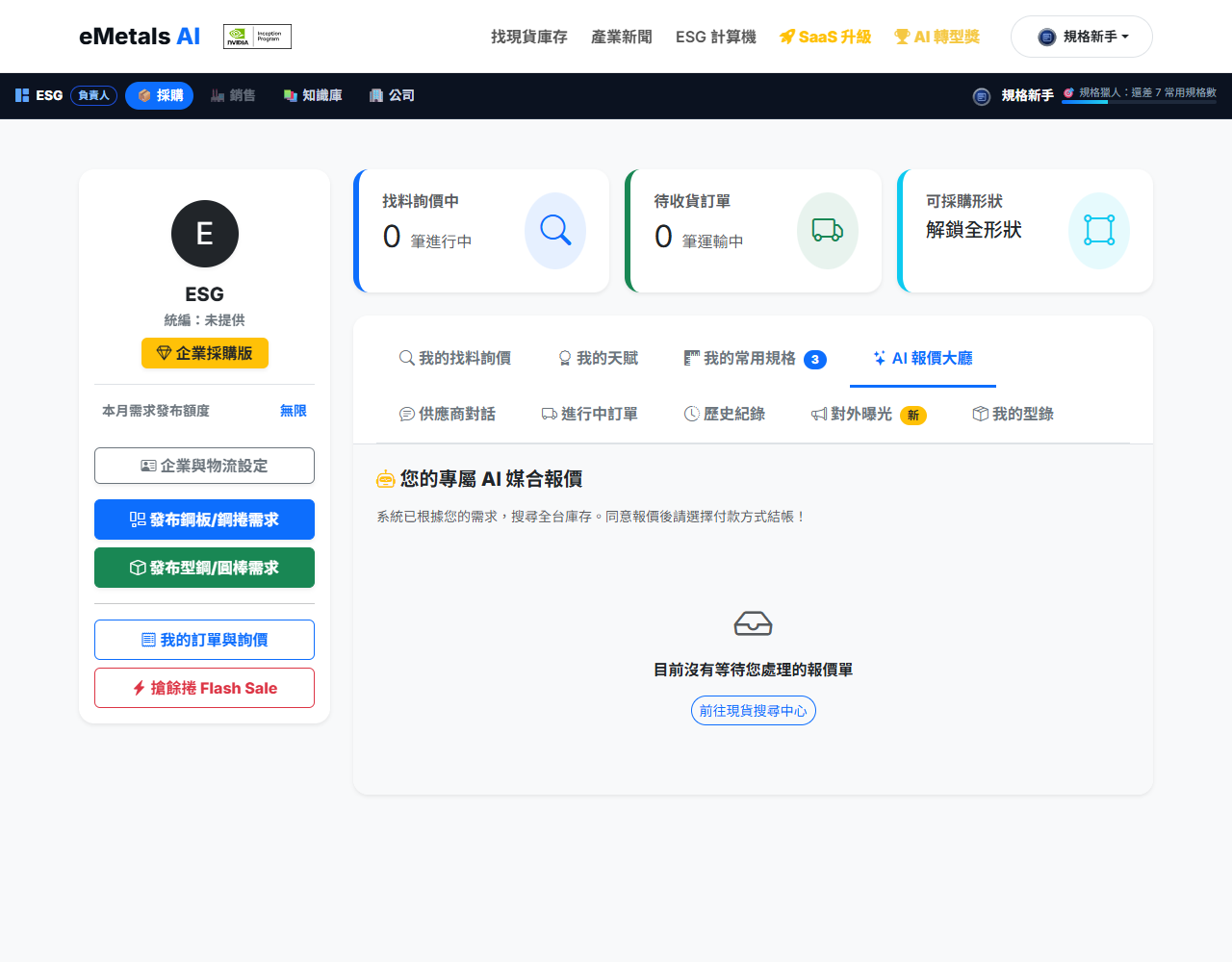Click the 解鎖全形狀 text
Image resolution: width=1232 pixels, height=962 pixels.
tap(974, 230)
